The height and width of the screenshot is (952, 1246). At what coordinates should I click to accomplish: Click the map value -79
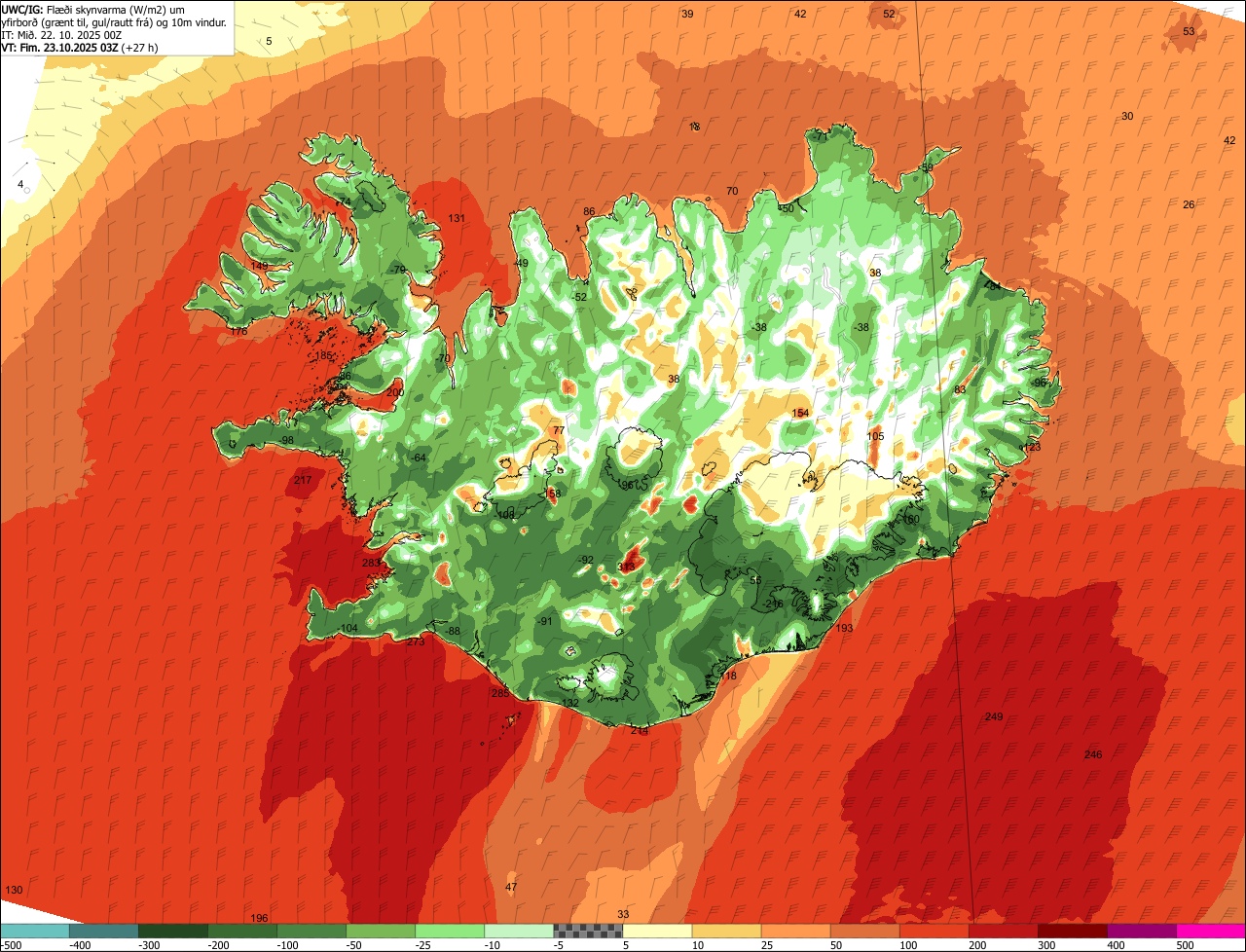click(397, 270)
